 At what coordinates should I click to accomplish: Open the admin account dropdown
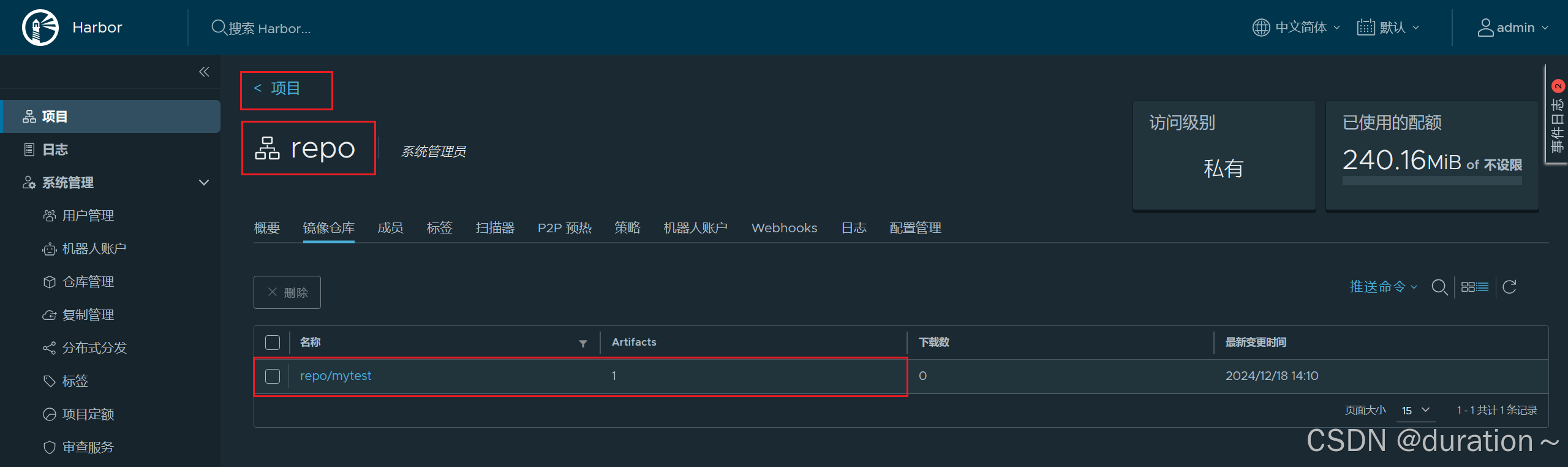[x=1523, y=28]
